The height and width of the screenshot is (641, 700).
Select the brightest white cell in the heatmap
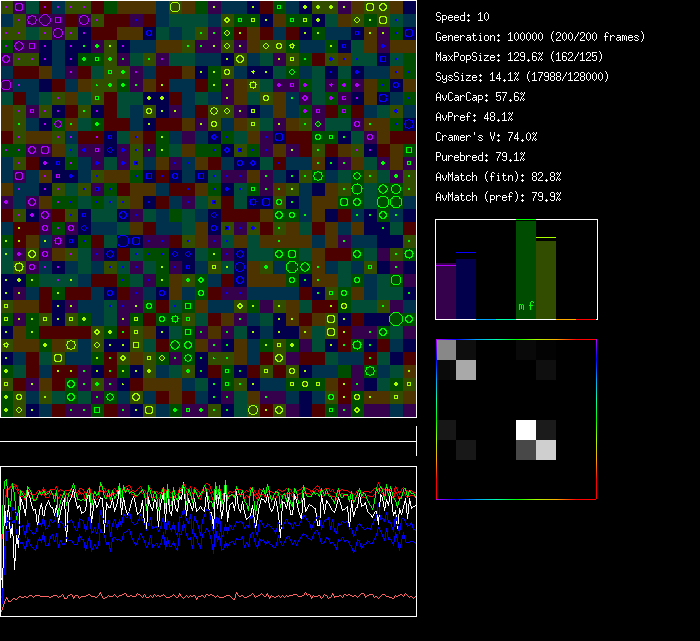pos(526,430)
